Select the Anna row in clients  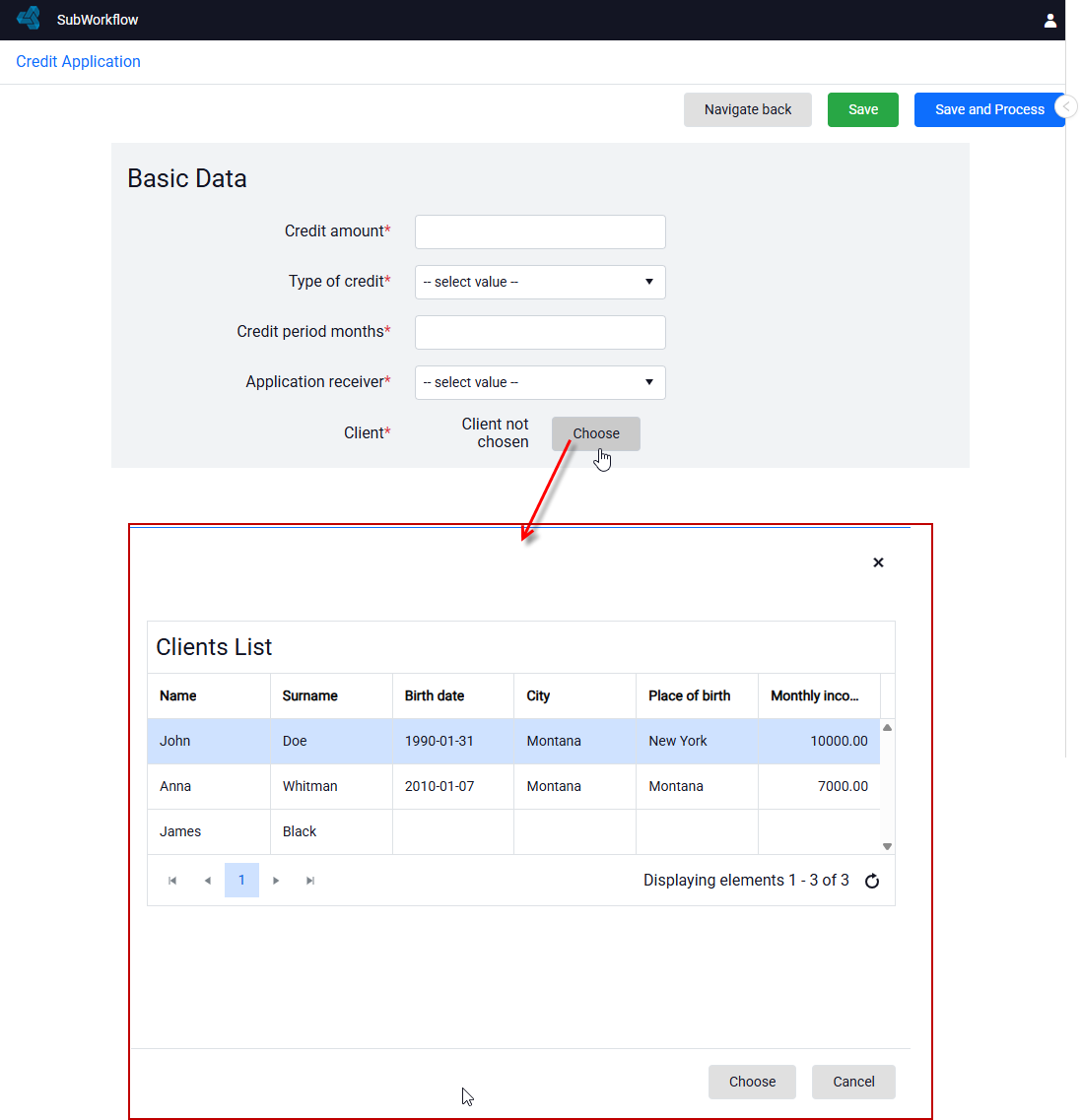coord(513,786)
